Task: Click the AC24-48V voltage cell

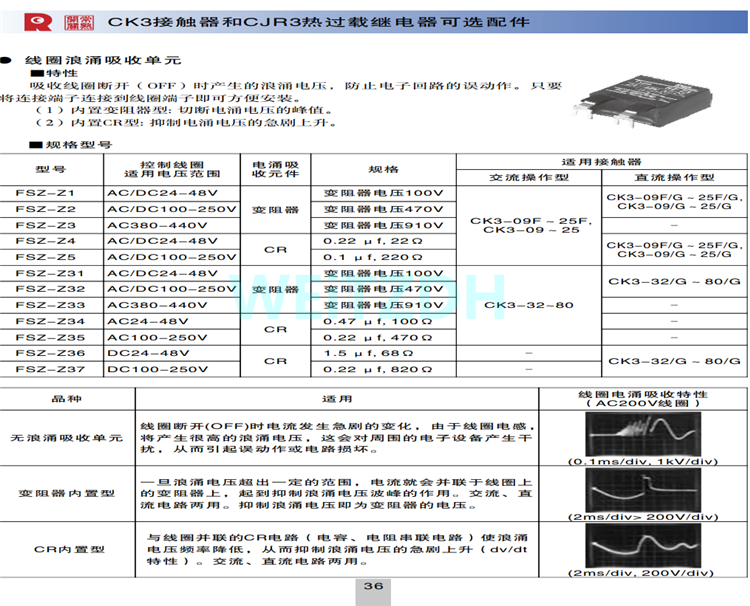Action: point(148,321)
